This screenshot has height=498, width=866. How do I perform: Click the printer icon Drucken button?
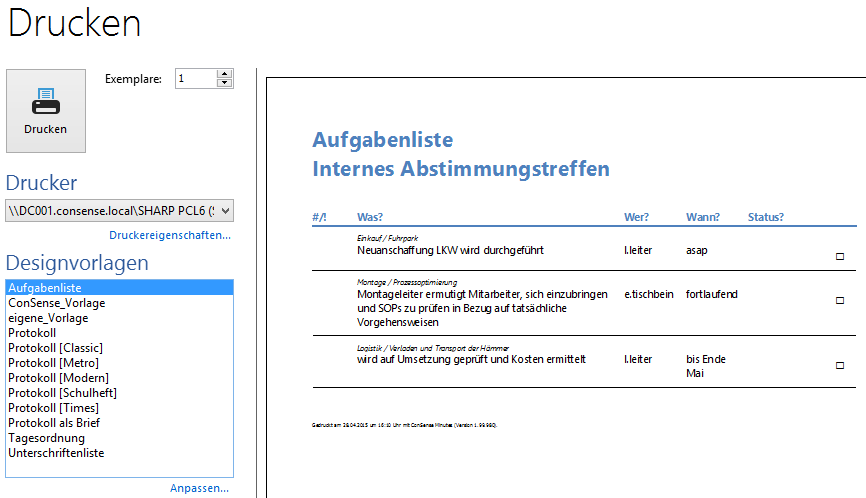coord(46,110)
